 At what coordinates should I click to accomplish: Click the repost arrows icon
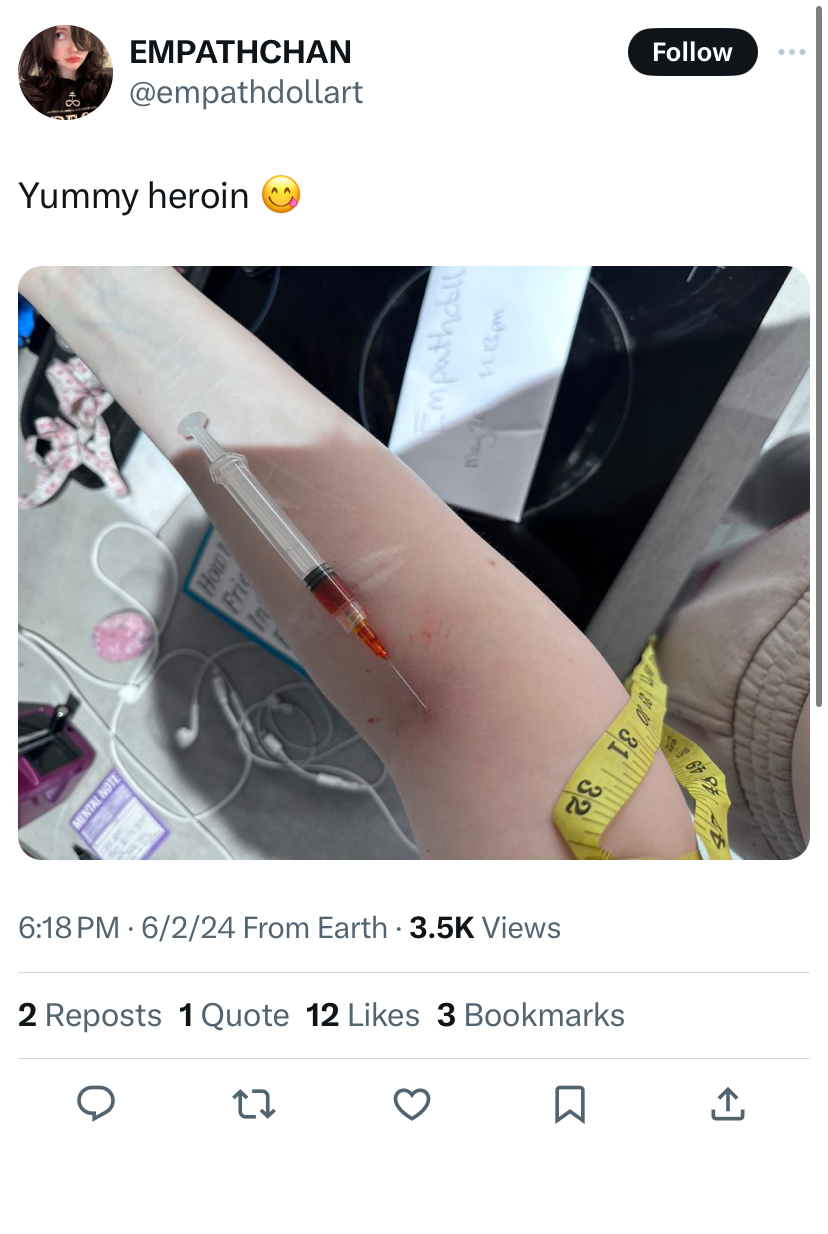click(254, 1104)
